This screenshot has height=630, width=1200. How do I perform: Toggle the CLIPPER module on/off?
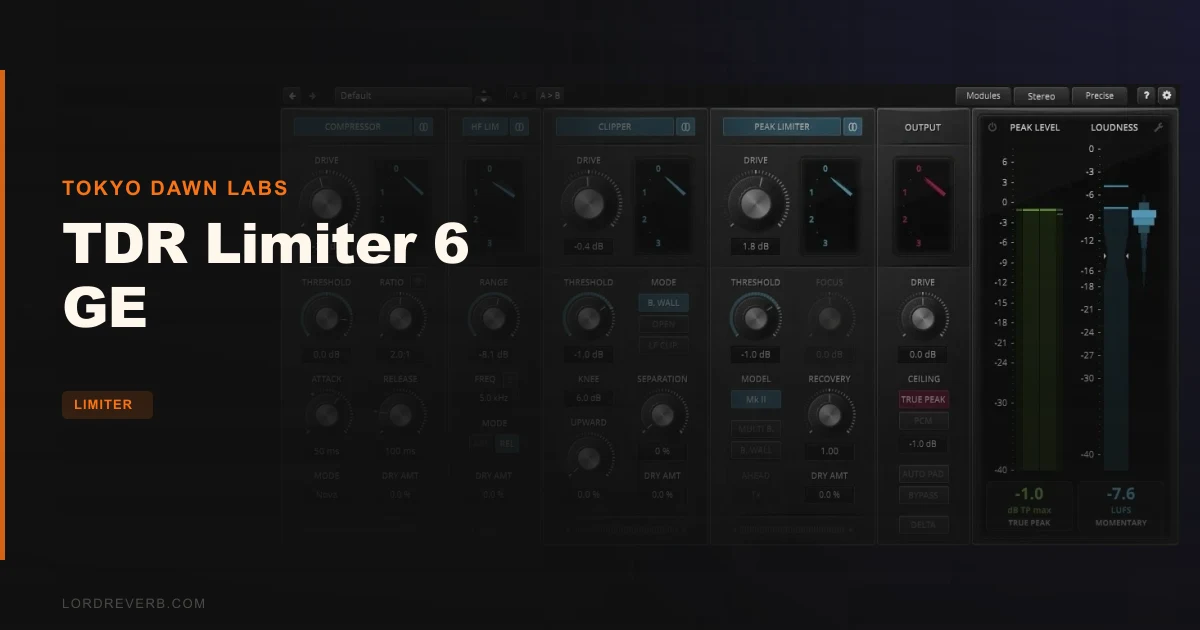615,127
